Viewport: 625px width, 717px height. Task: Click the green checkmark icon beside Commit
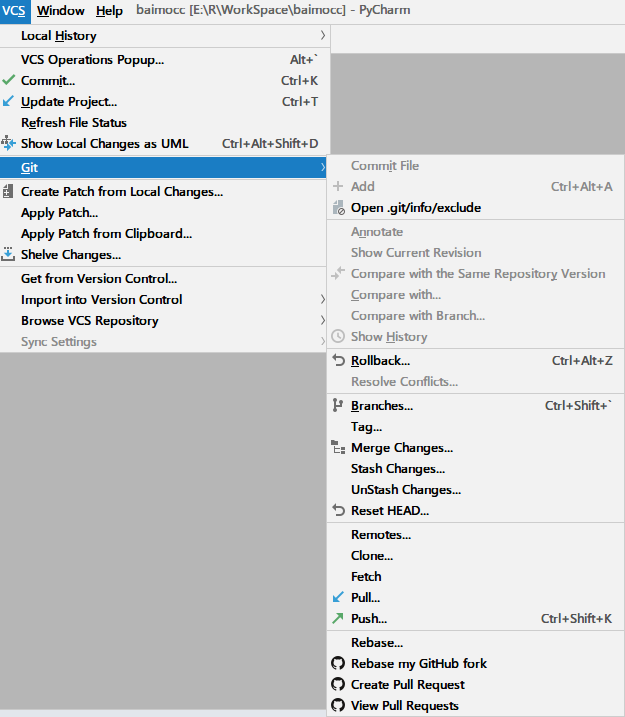click(x=8, y=80)
